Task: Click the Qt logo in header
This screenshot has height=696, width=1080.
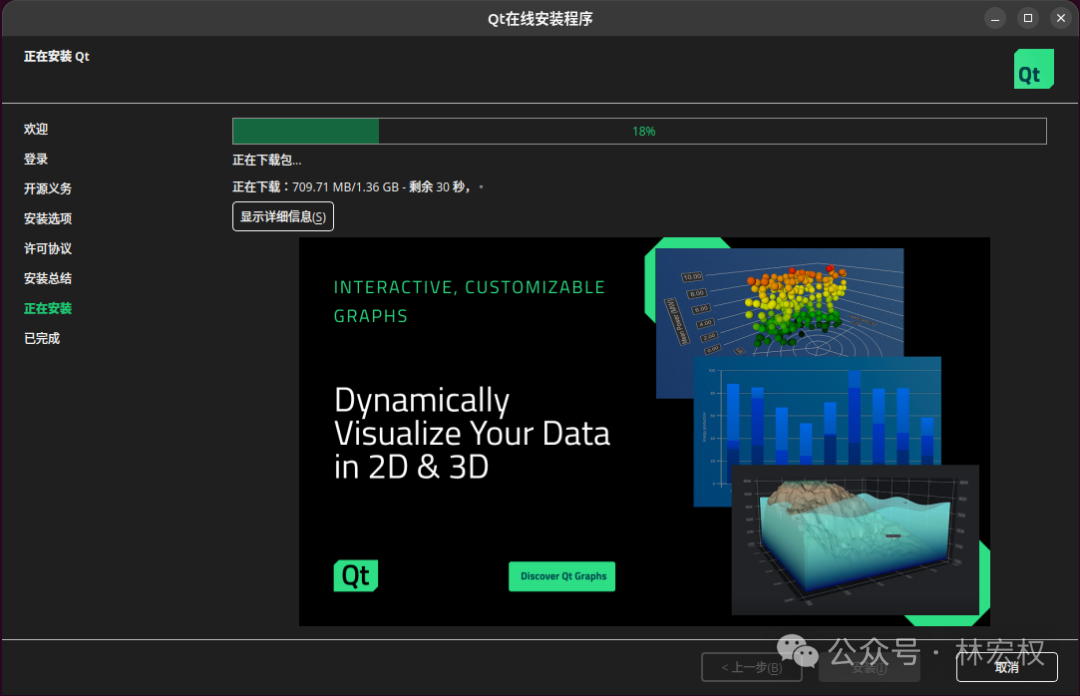Action: [1033, 69]
